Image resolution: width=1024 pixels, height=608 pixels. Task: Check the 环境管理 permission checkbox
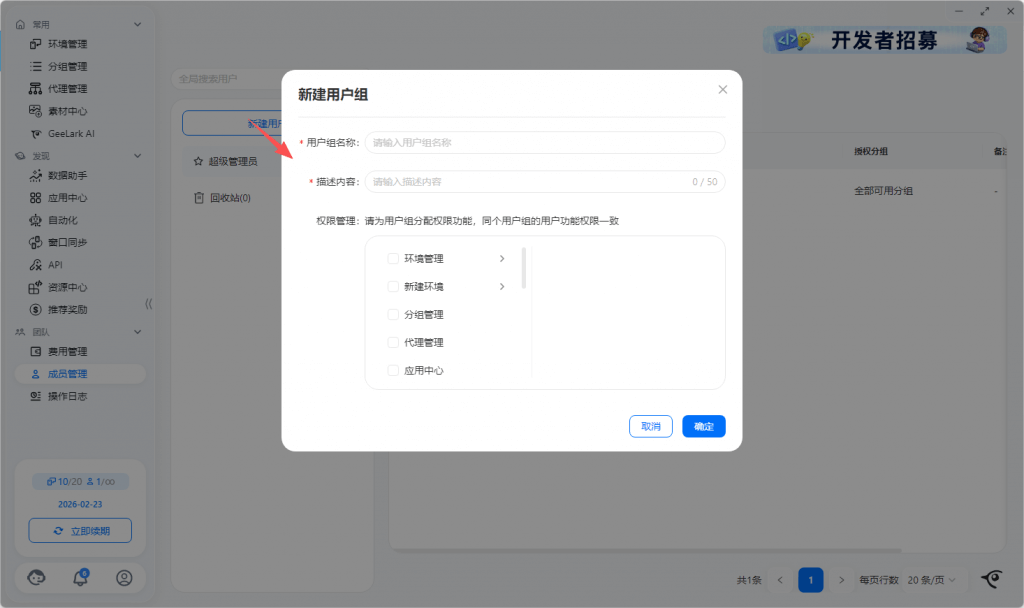pos(393,259)
